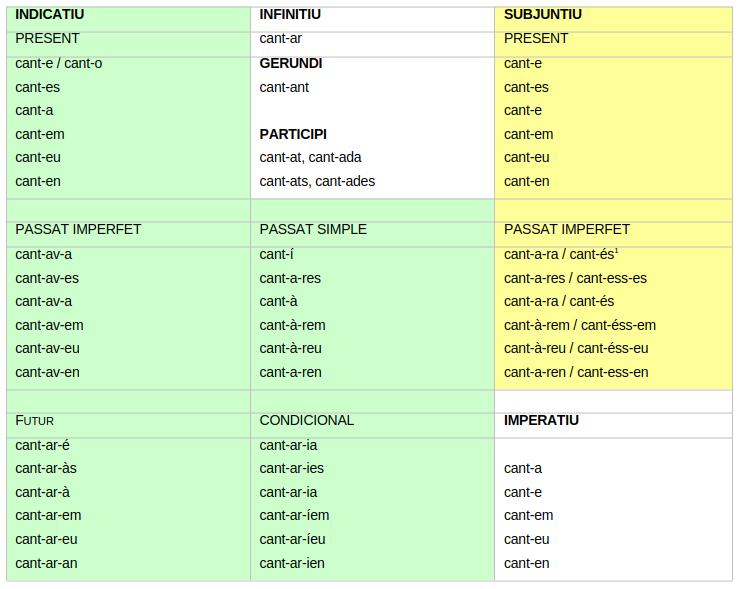Select the plural participle "cant-ats, cant-ades"
741x589 pixels.
(317, 181)
